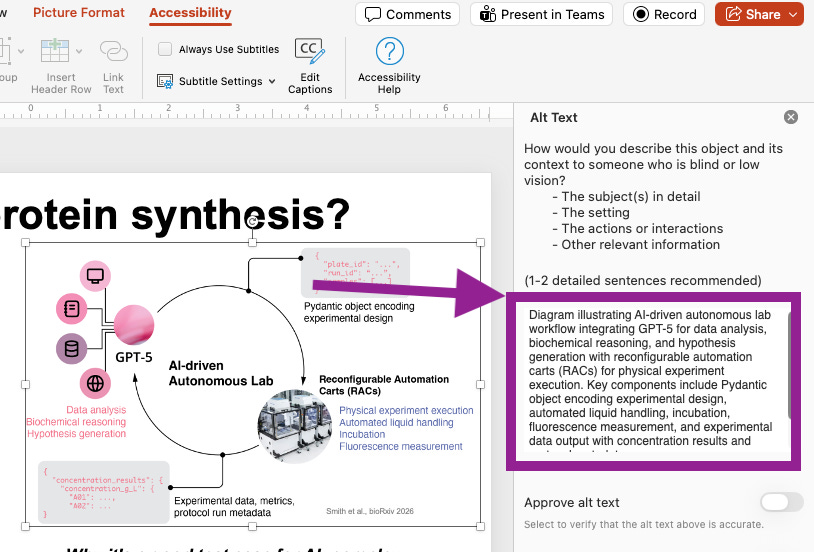814x552 pixels.
Task: Close the Alt Text pane
Action: [791, 117]
